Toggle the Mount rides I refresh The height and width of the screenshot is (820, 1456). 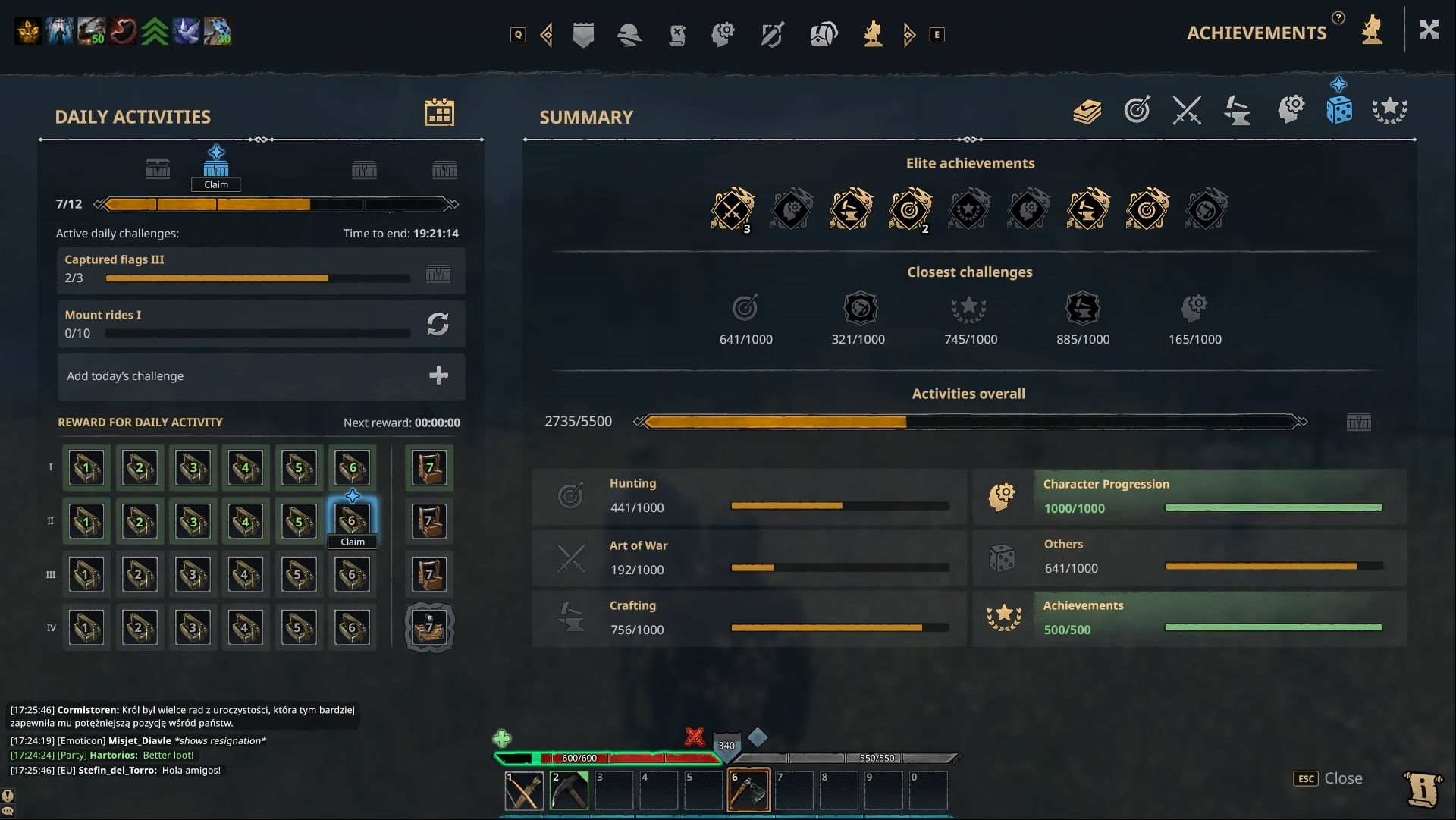[x=438, y=323]
